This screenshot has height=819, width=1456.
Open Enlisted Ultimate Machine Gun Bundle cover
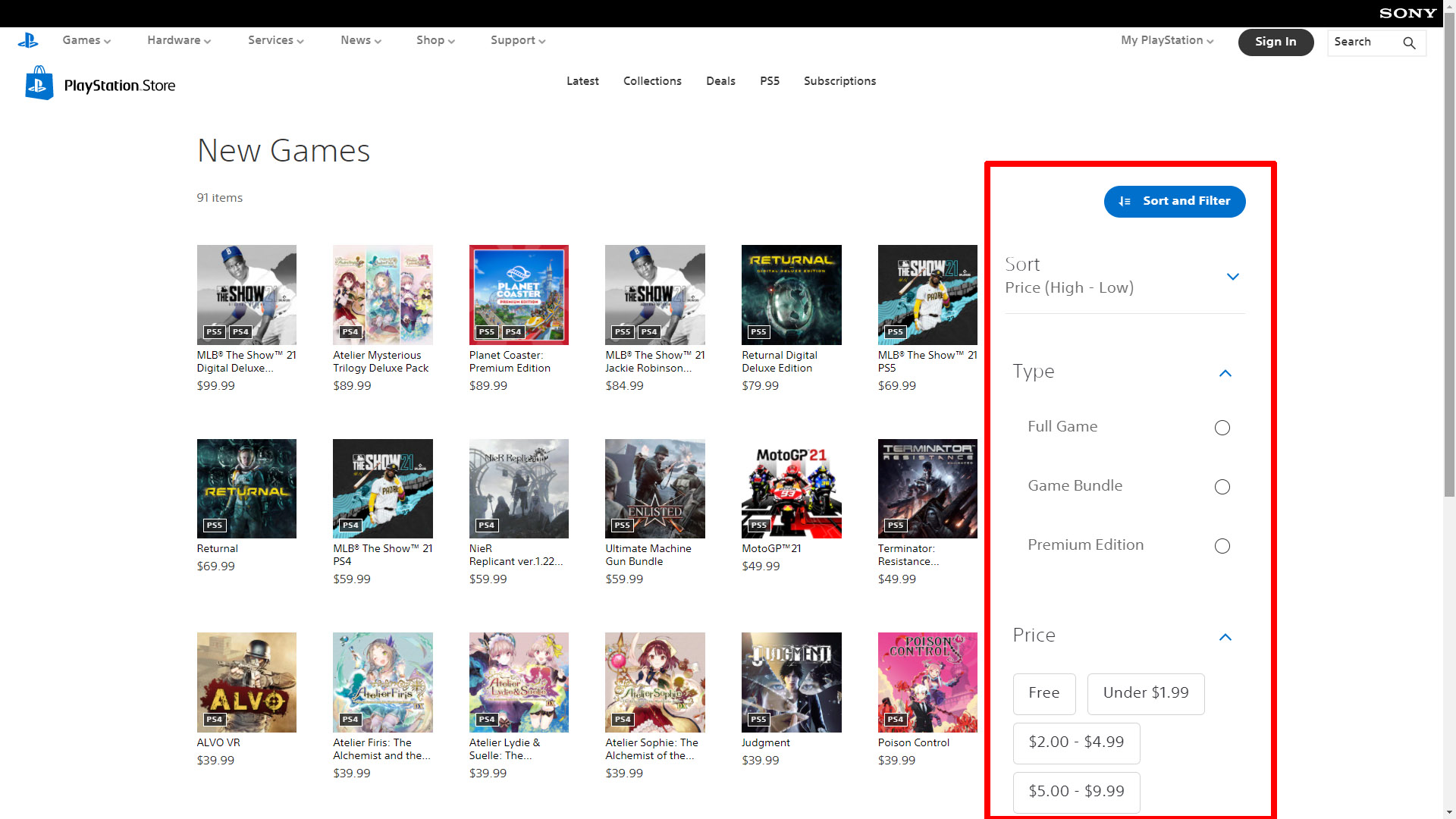[x=654, y=488]
